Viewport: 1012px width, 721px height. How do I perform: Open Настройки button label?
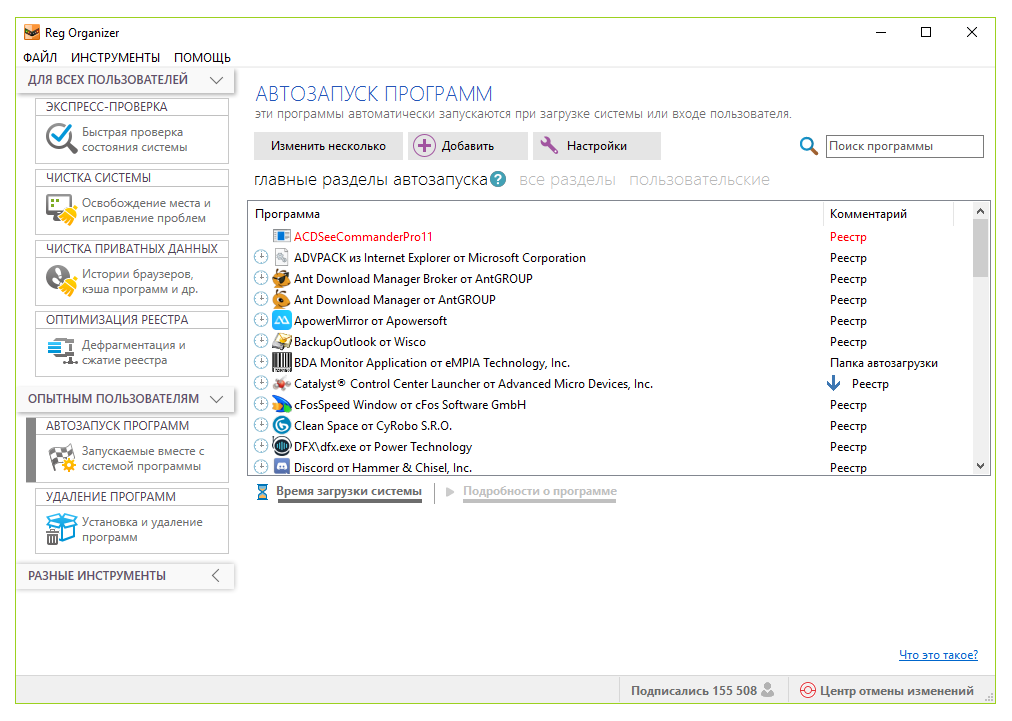[597, 146]
